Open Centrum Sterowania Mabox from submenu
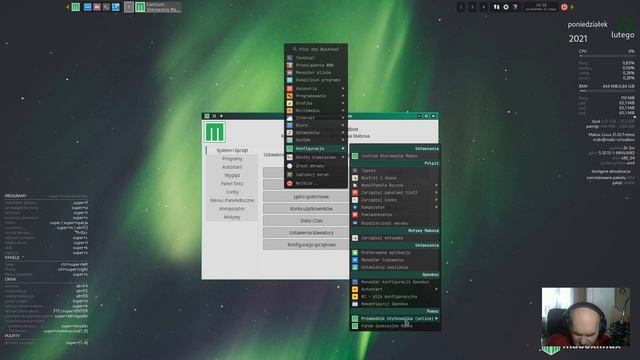640x360 pixels. point(395,156)
